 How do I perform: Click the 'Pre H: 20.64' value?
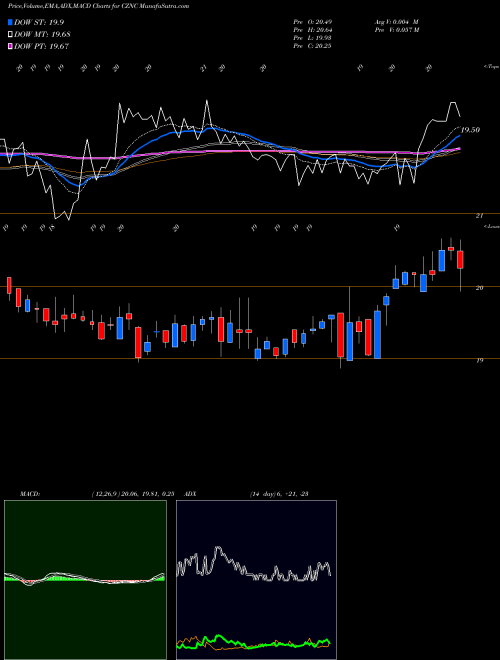pyautogui.click(x=312, y=30)
